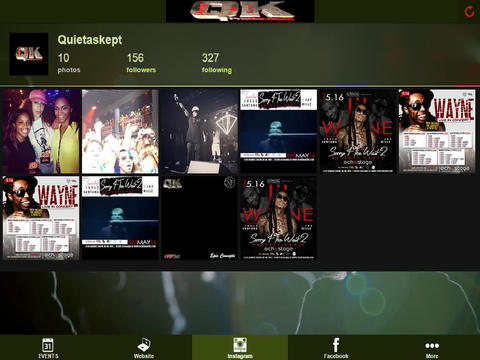Open the Website tab
This screenshot has height=360, width=480.
pyautogui.click(x=144, y=348)
